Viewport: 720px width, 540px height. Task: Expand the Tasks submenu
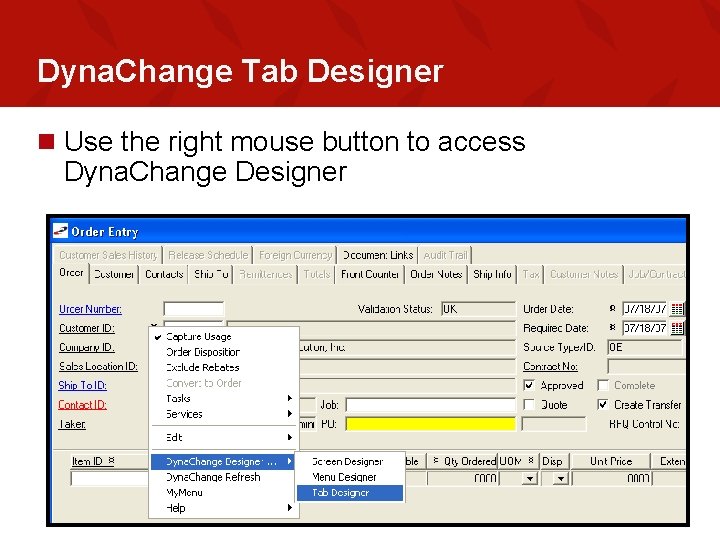[x=224, y=398]
